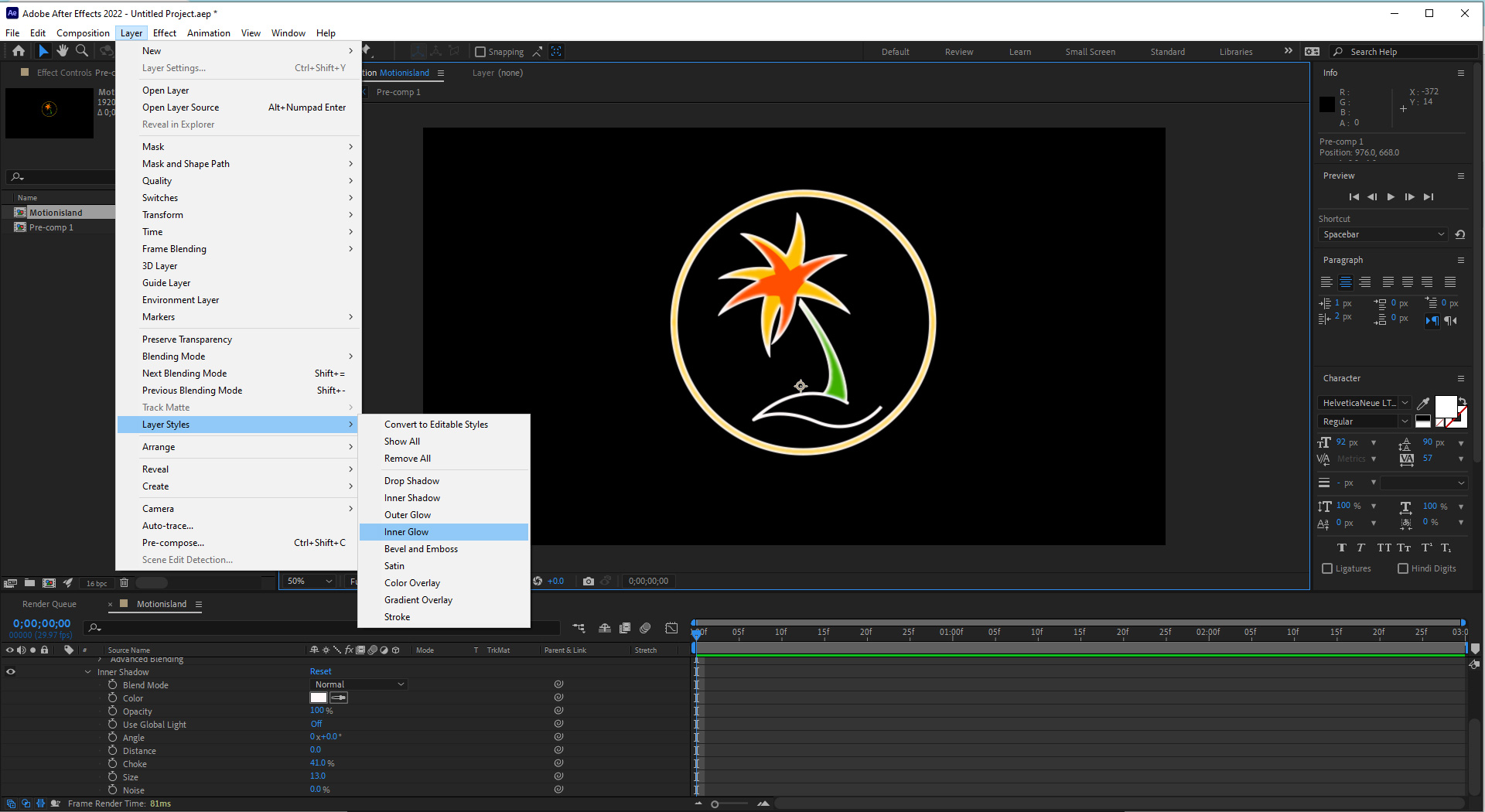Collapse the Inner Shadow property group
The image size is (1485, 812).
coord(88,672)
